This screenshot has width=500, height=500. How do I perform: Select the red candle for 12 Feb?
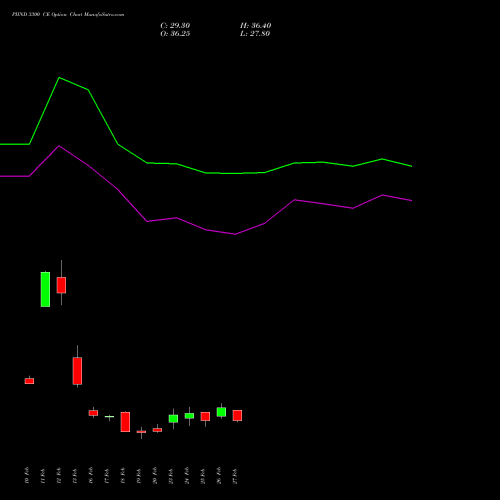click(61, 285)
